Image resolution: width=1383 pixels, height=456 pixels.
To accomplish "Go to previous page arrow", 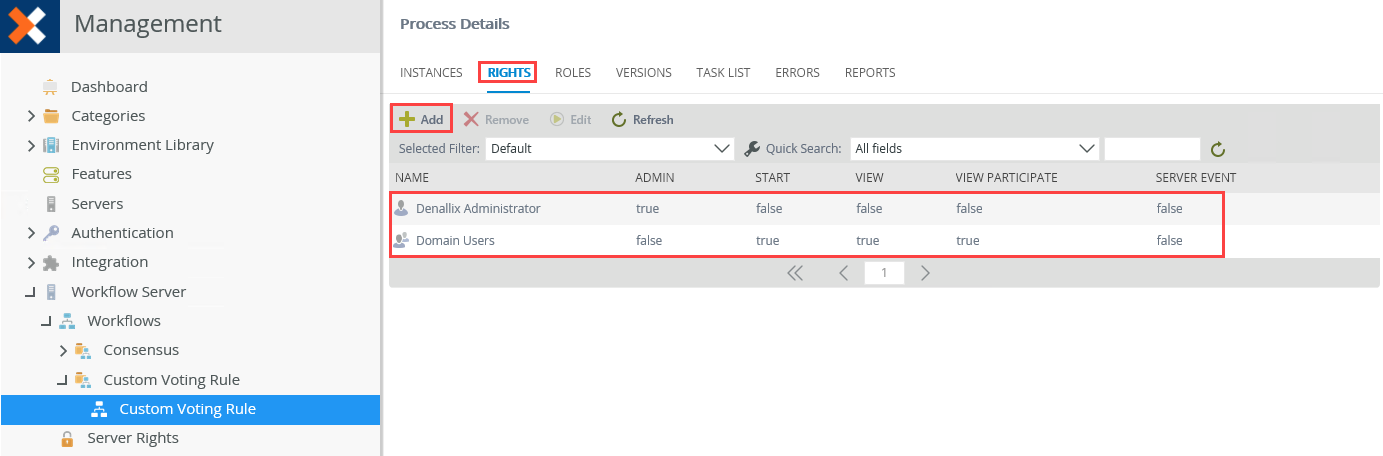I will pos(843,273).
